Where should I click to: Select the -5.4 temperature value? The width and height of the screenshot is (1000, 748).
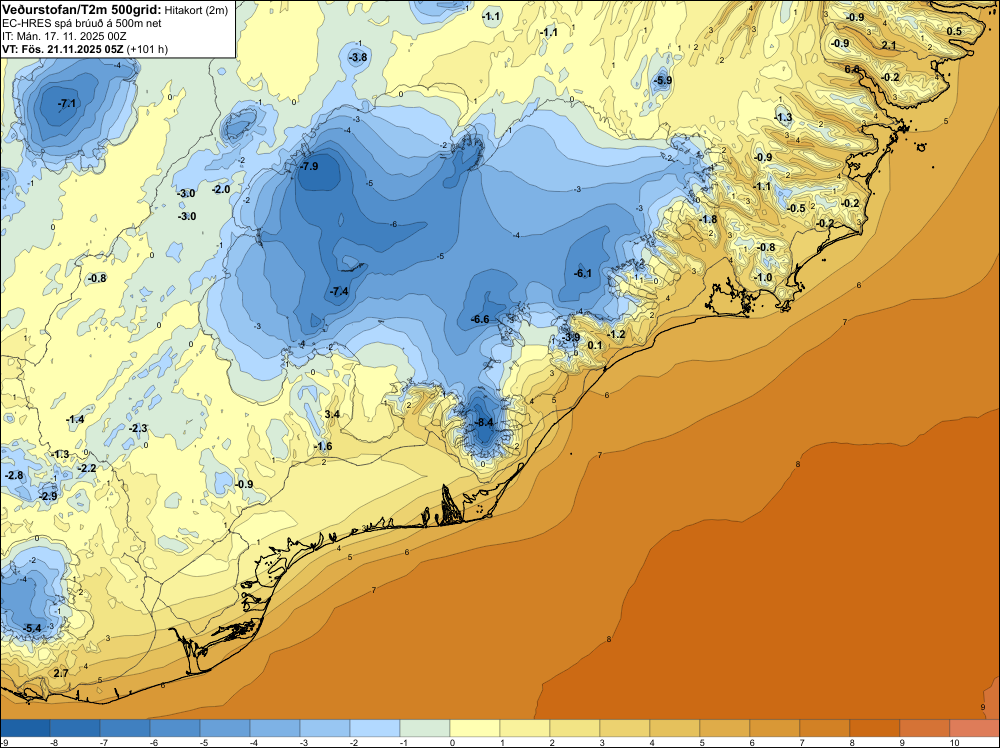click(32, 629)
